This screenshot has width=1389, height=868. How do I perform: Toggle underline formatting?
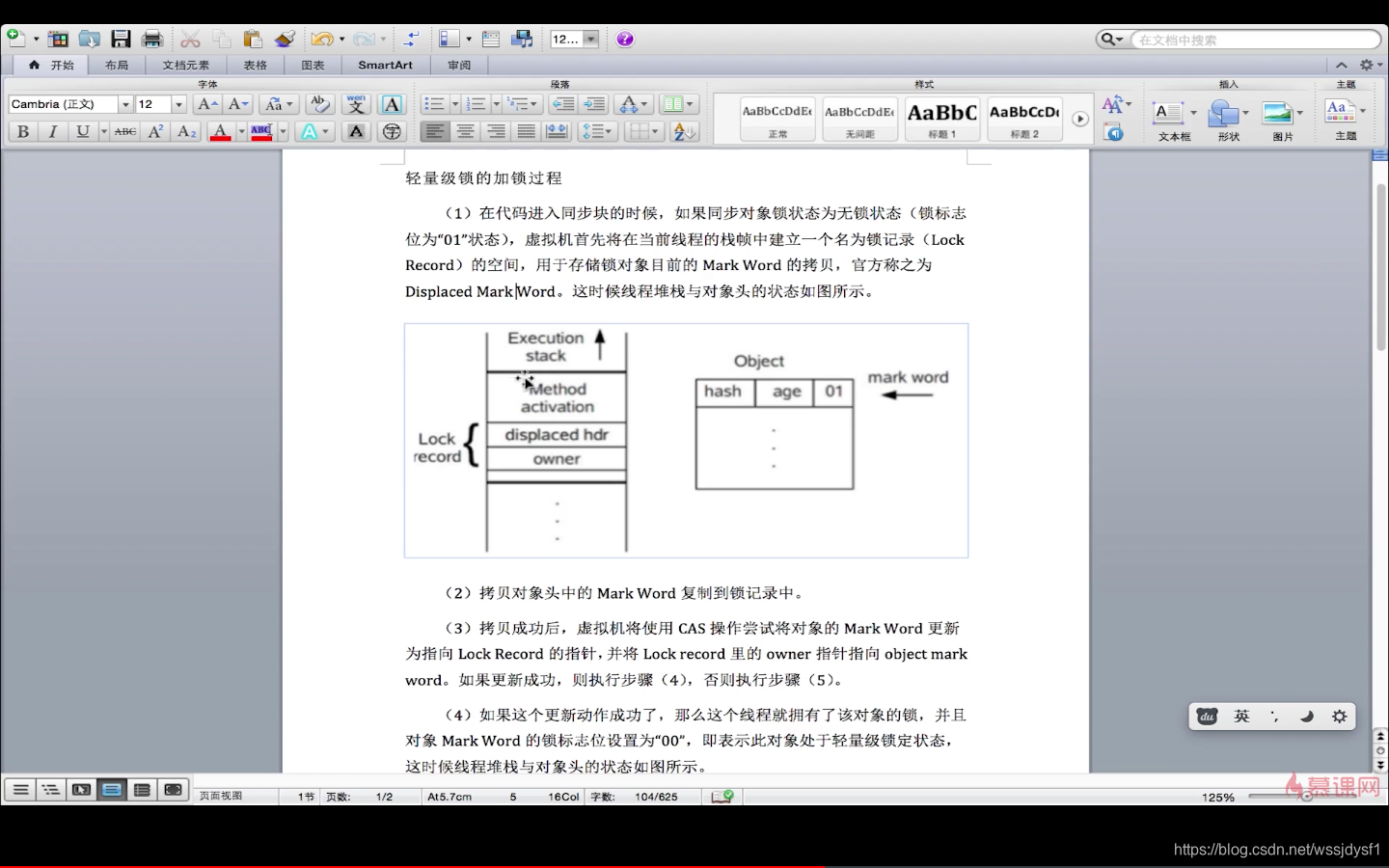pyautogui.click(x=83, y=131)
